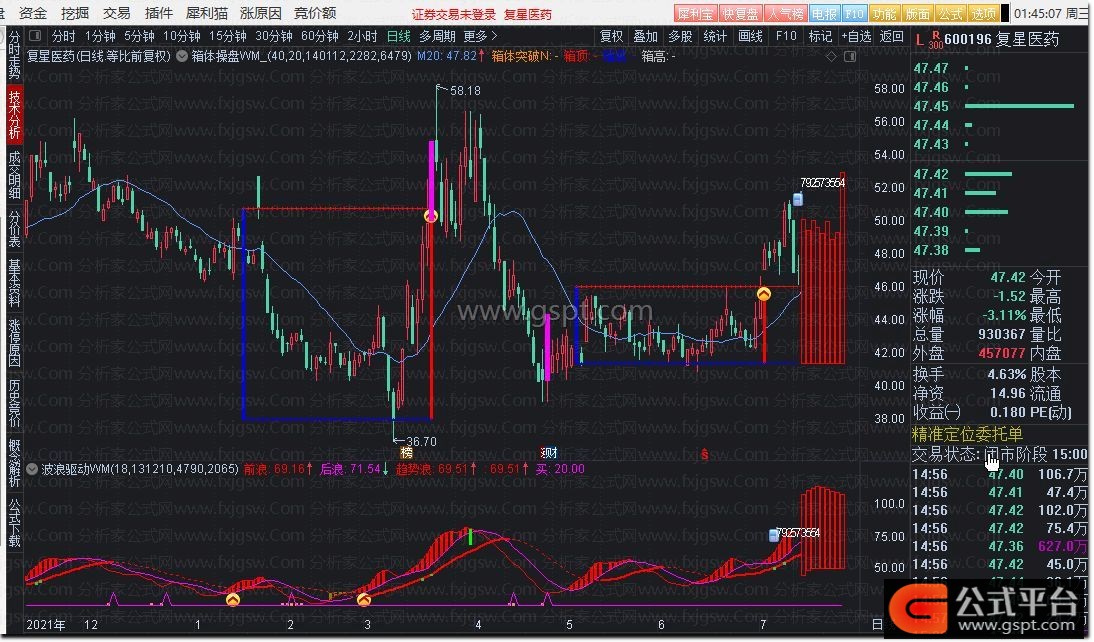
Task: Click the blue info marker near 79257.3554 on price chart
Action: click(797, 200)
